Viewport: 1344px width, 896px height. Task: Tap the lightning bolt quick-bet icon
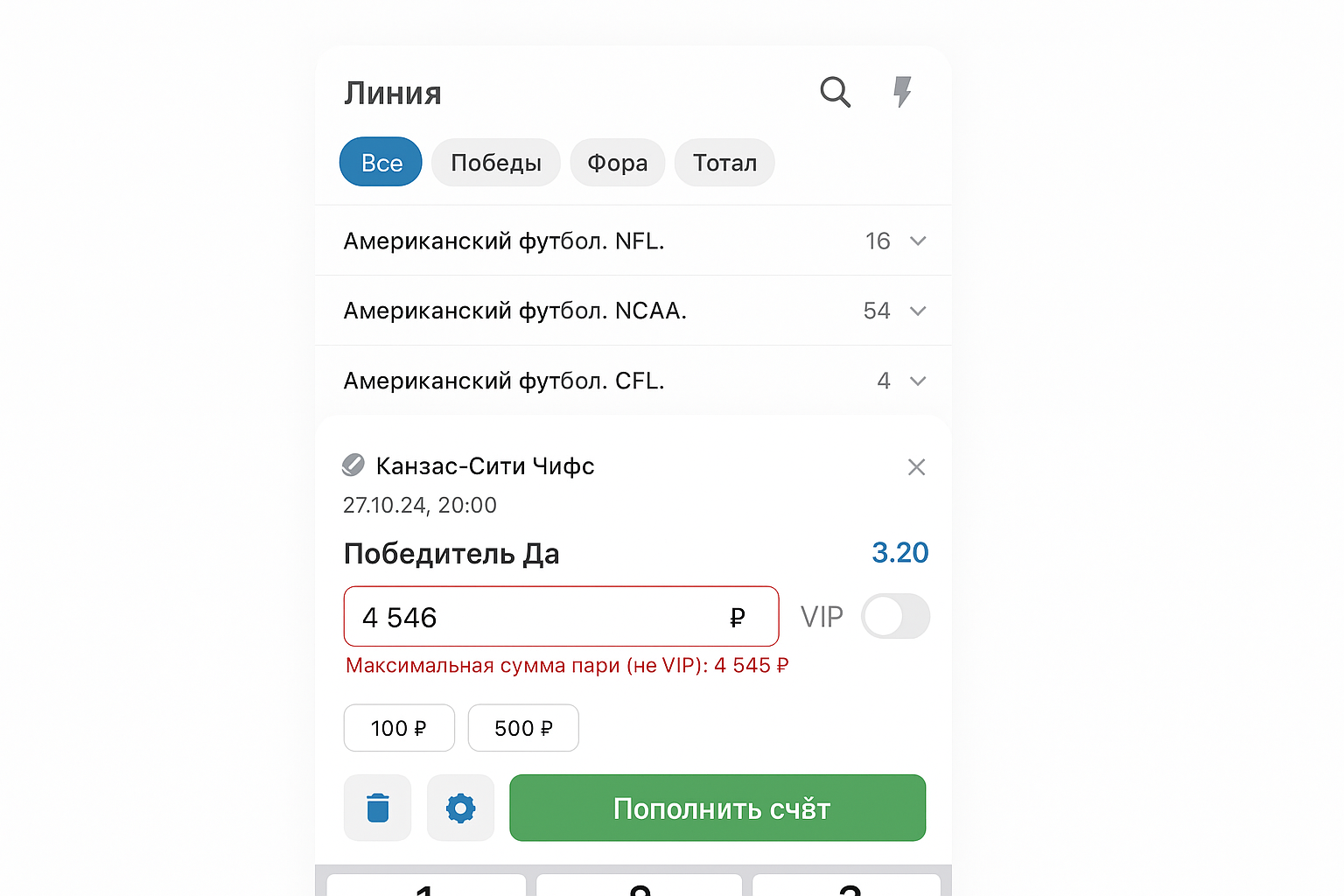point(902,92)
